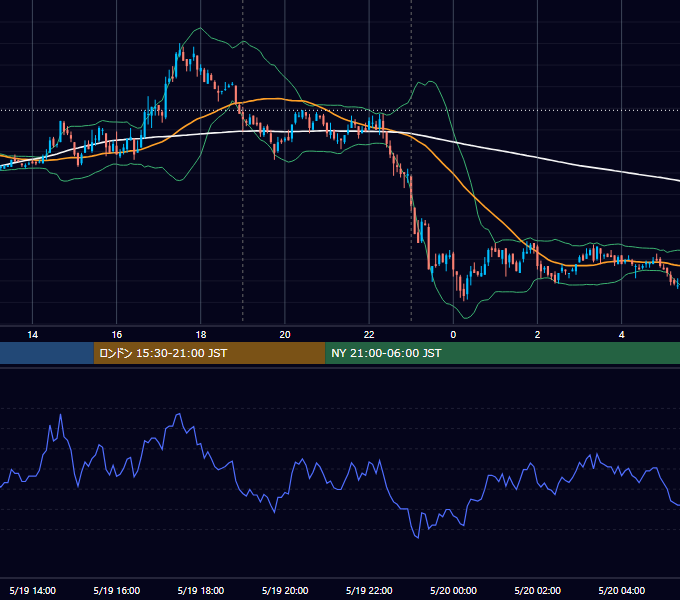Click the ロンドン 15:30-21:00 JST session bar
This screenshot has height=600, width=680.
coord(209,353)
